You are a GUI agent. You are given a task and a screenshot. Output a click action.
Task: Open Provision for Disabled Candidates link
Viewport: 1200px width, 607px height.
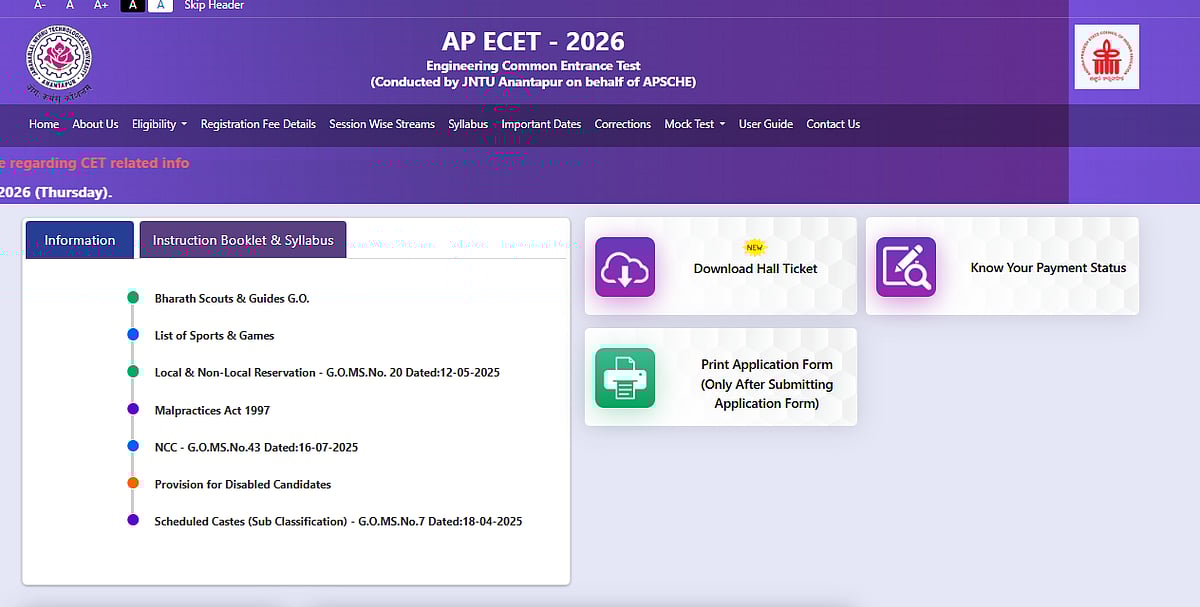click(242, 484)
